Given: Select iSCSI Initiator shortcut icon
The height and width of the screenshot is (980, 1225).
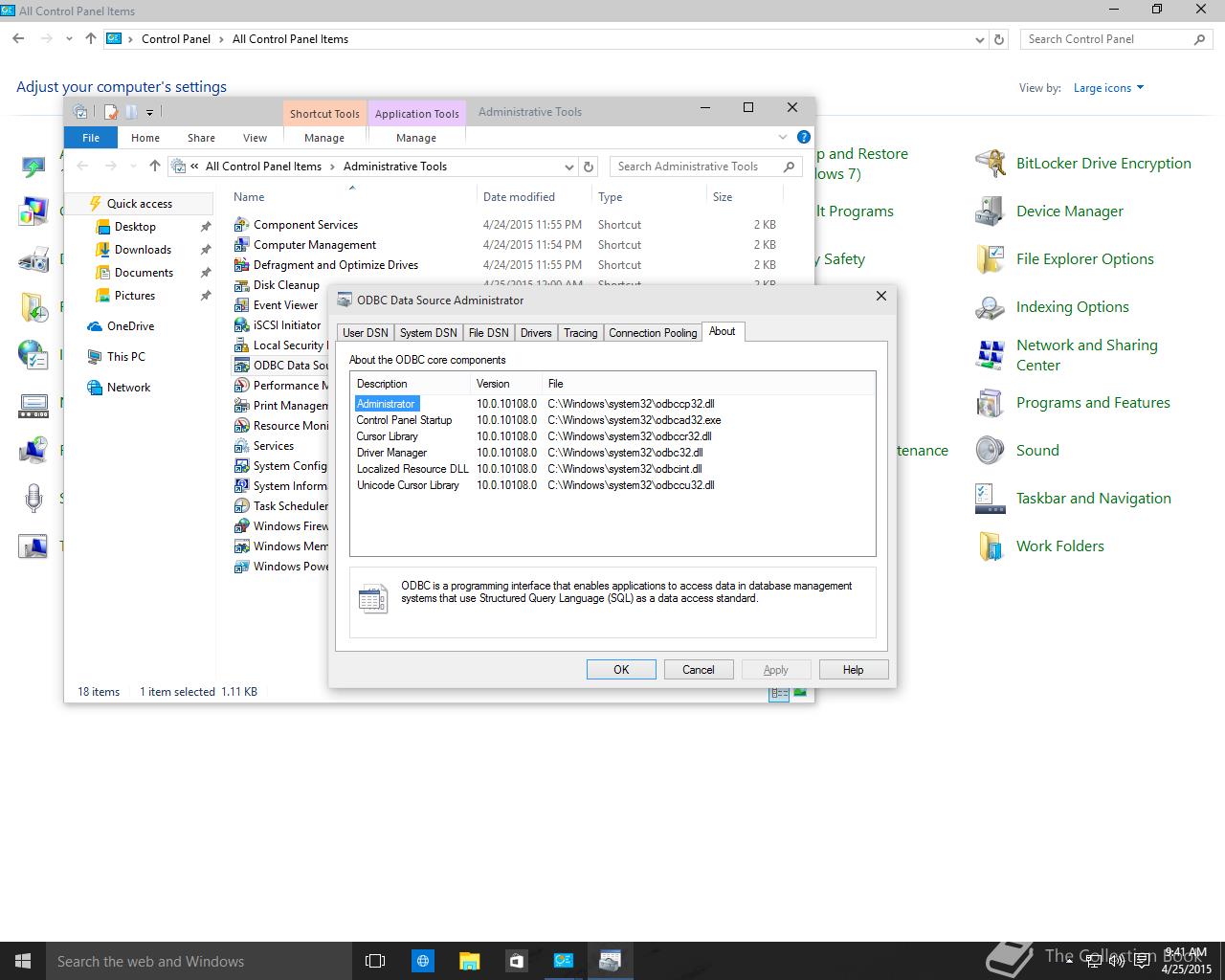Looking at the screenshot, I should click(242, 325).
